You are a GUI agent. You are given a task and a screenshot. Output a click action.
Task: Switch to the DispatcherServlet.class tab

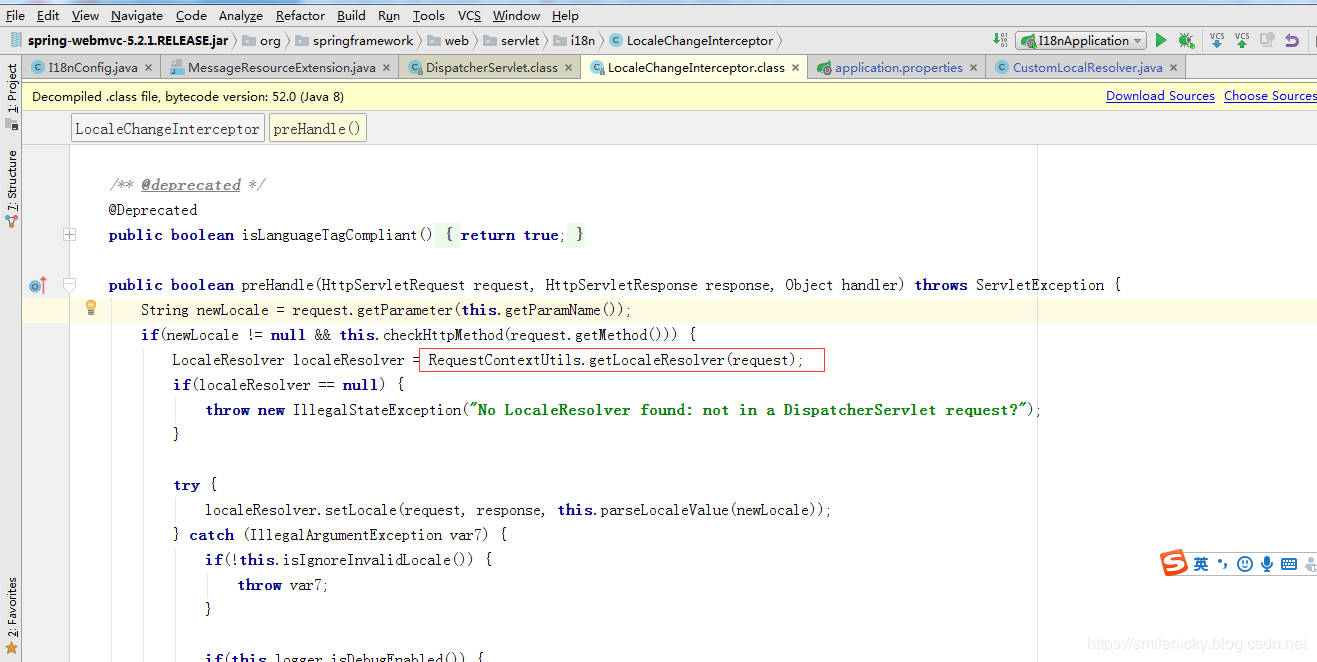pos(491,68)
